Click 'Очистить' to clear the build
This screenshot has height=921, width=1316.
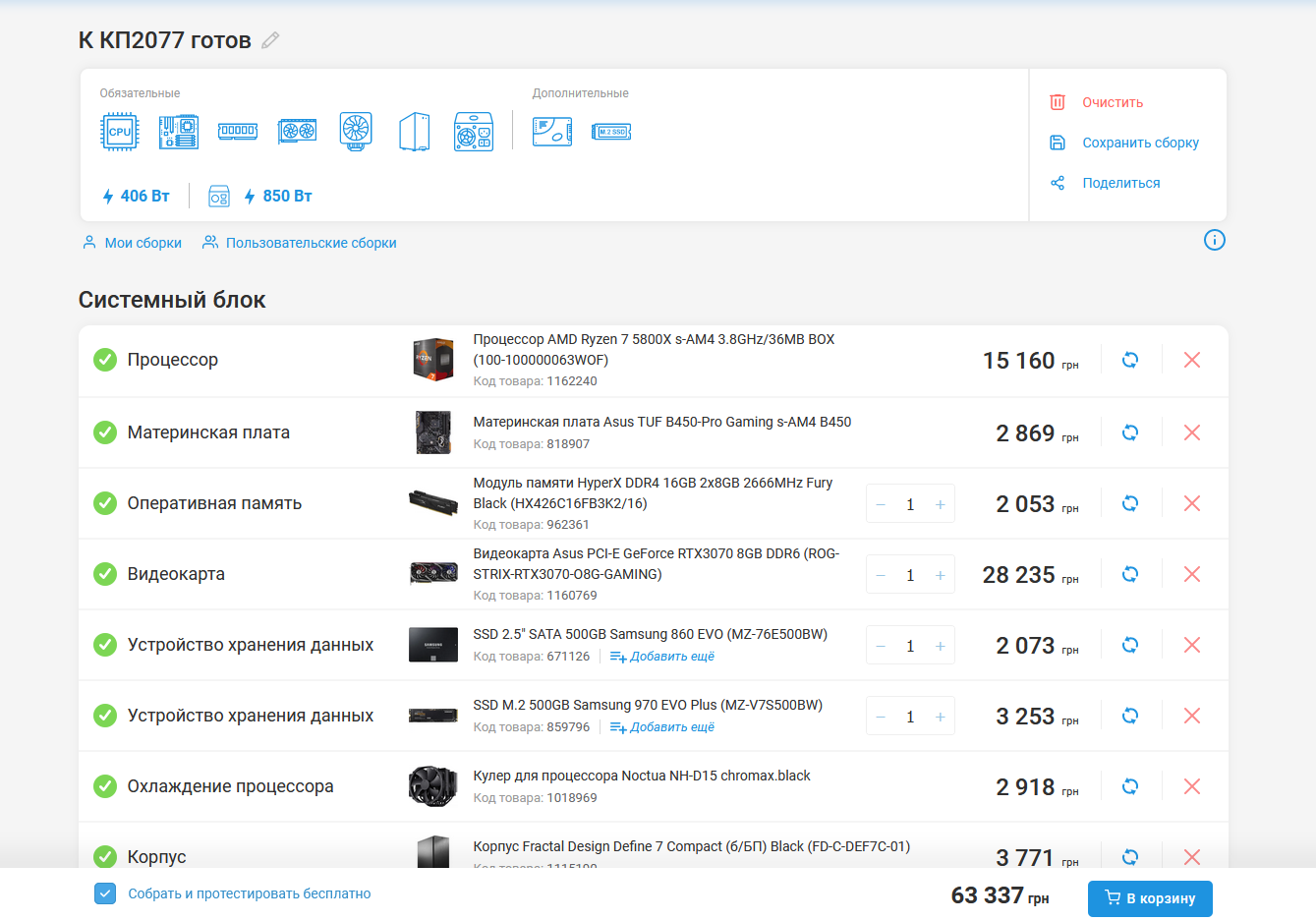click(x=1097, y=102)
